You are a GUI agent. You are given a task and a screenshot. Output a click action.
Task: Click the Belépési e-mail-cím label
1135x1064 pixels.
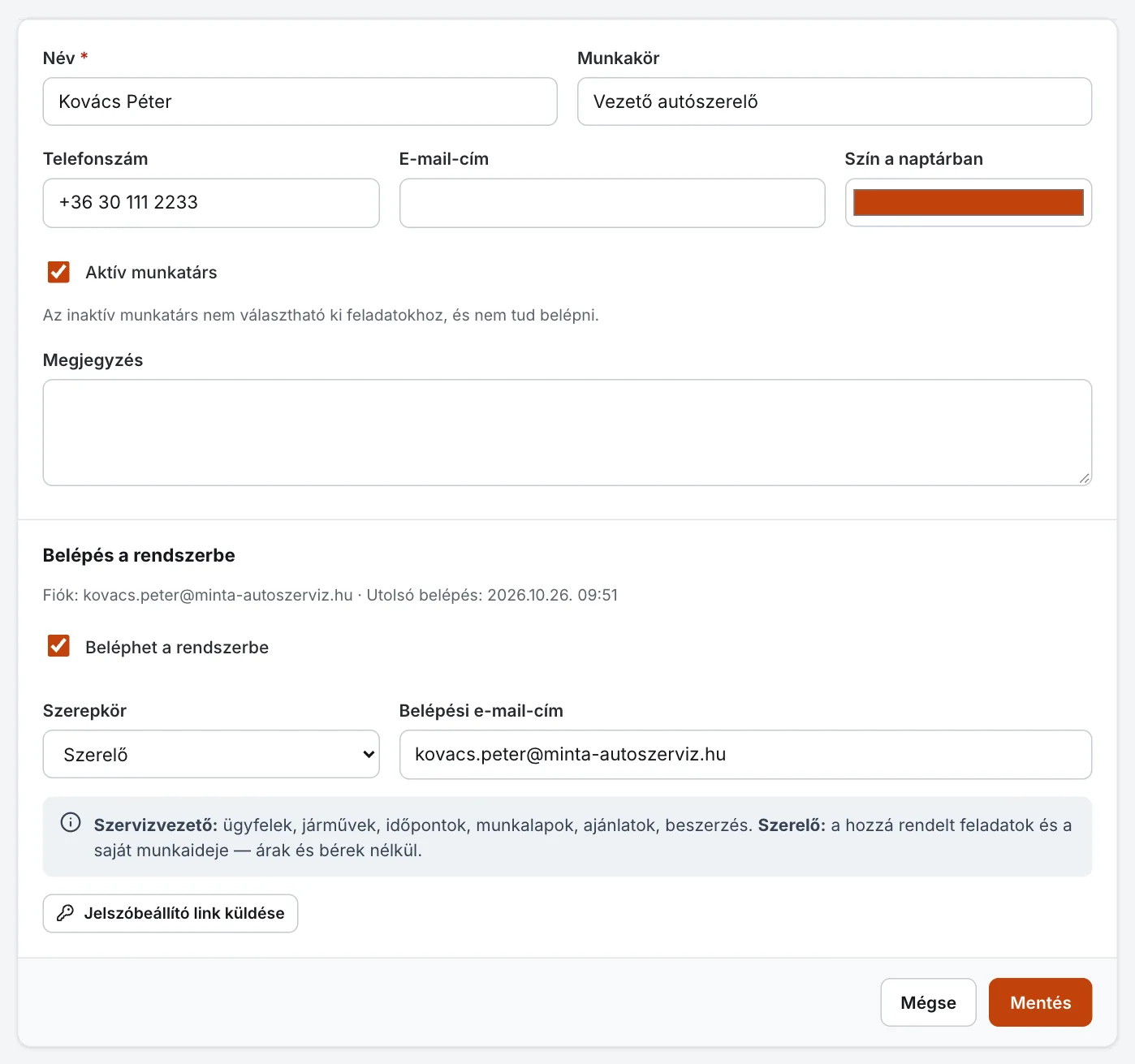(481, 711)
